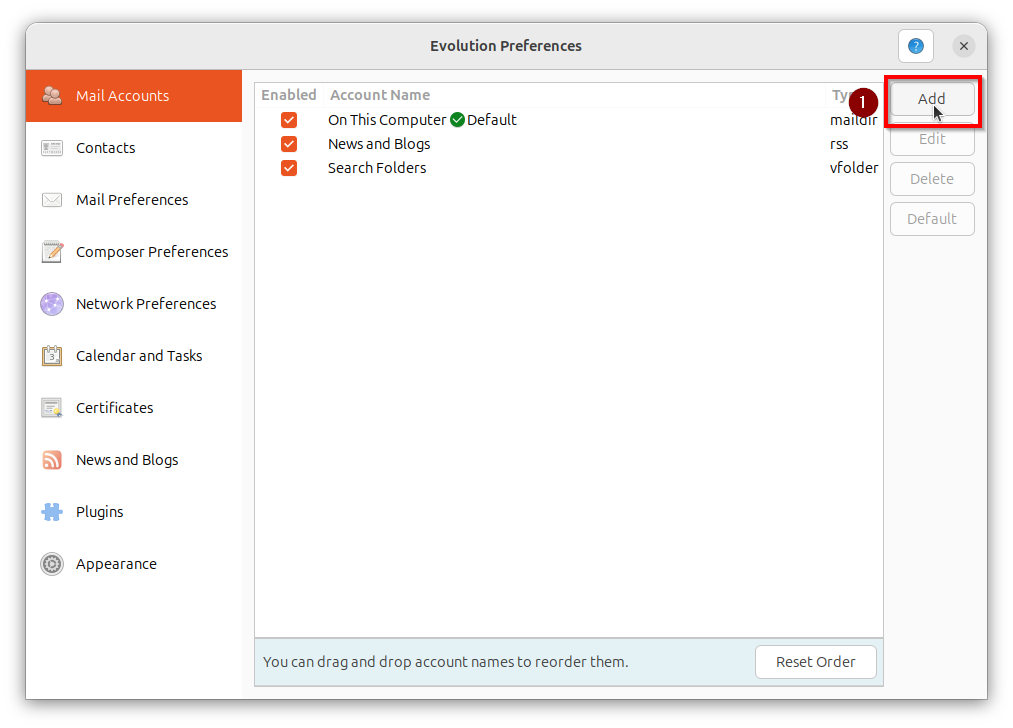Open Calendar and Tasks settings
Viewport: 1013px width, 728px height.
coord(139,355)
